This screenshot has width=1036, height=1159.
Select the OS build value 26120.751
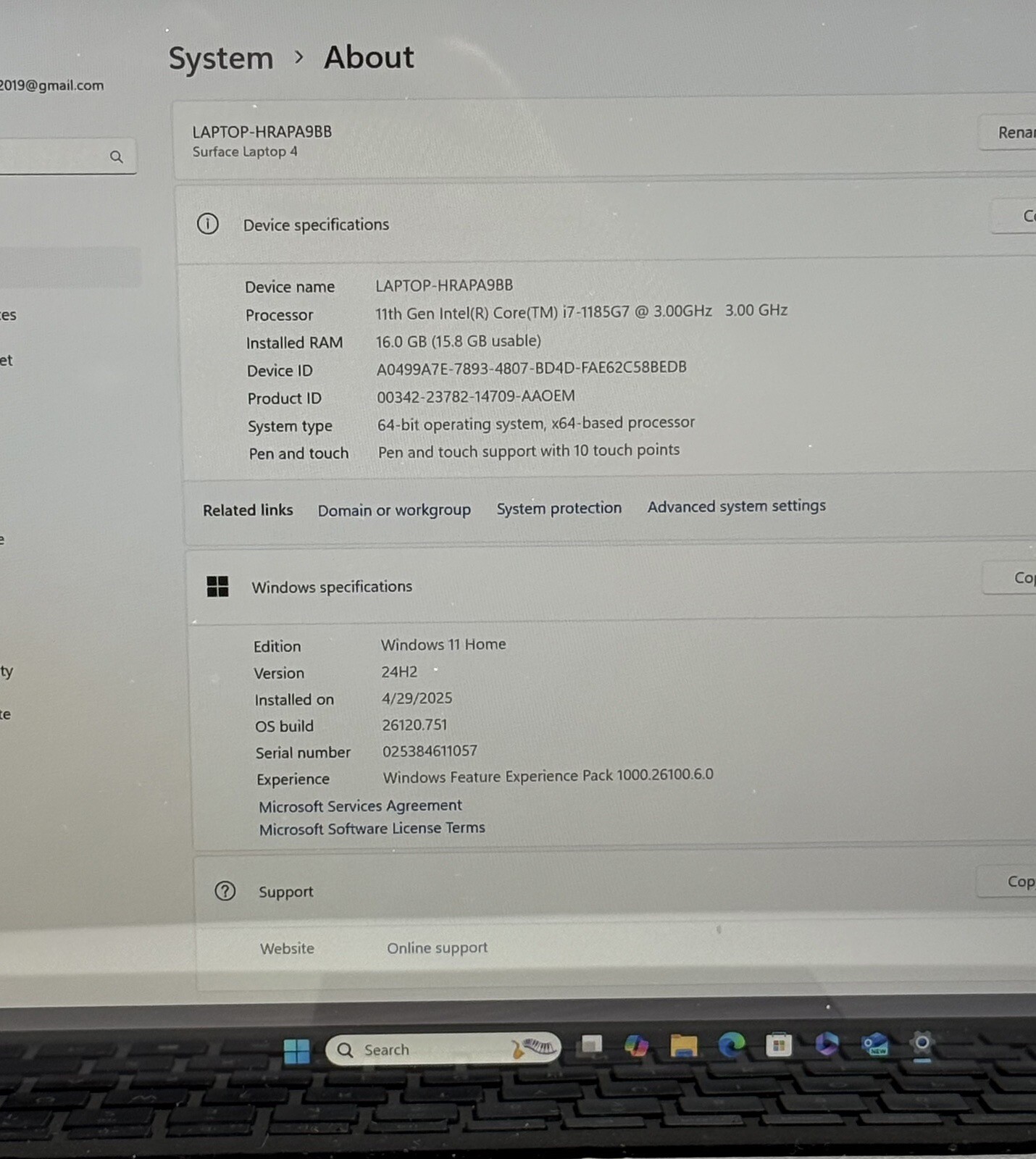click(414, 724)
